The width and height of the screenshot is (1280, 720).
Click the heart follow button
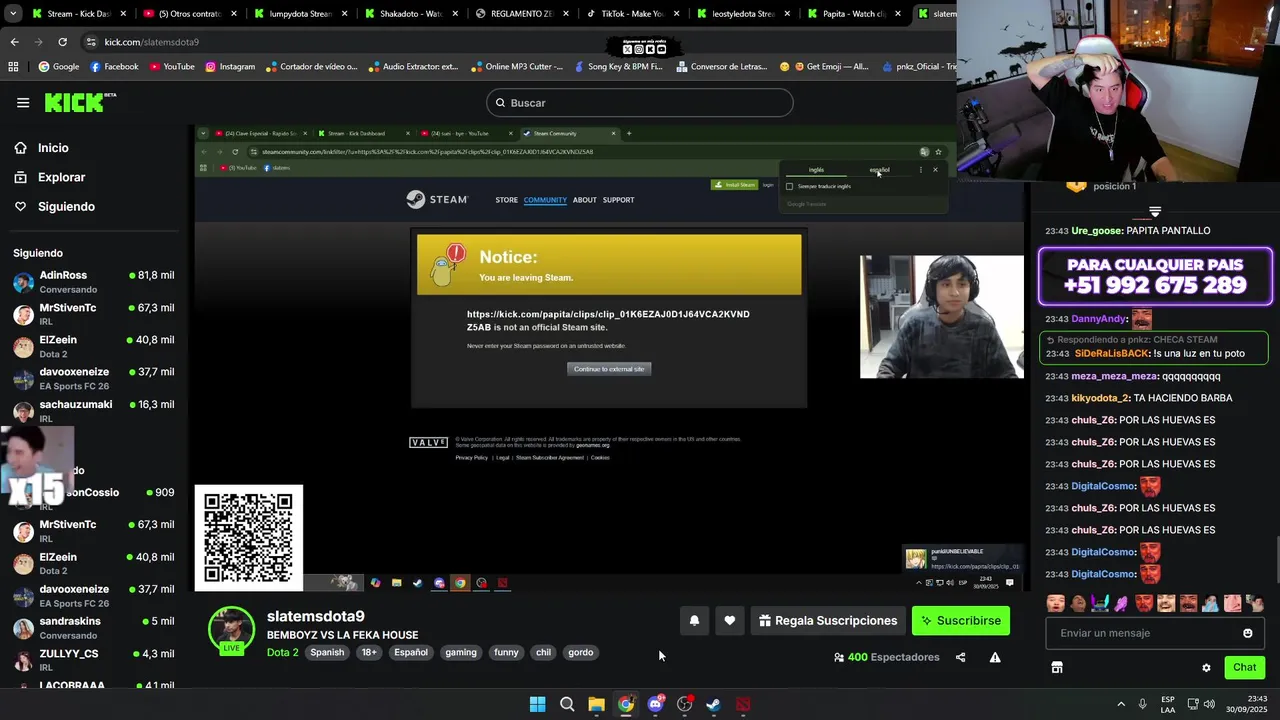(x=730, y=621)
